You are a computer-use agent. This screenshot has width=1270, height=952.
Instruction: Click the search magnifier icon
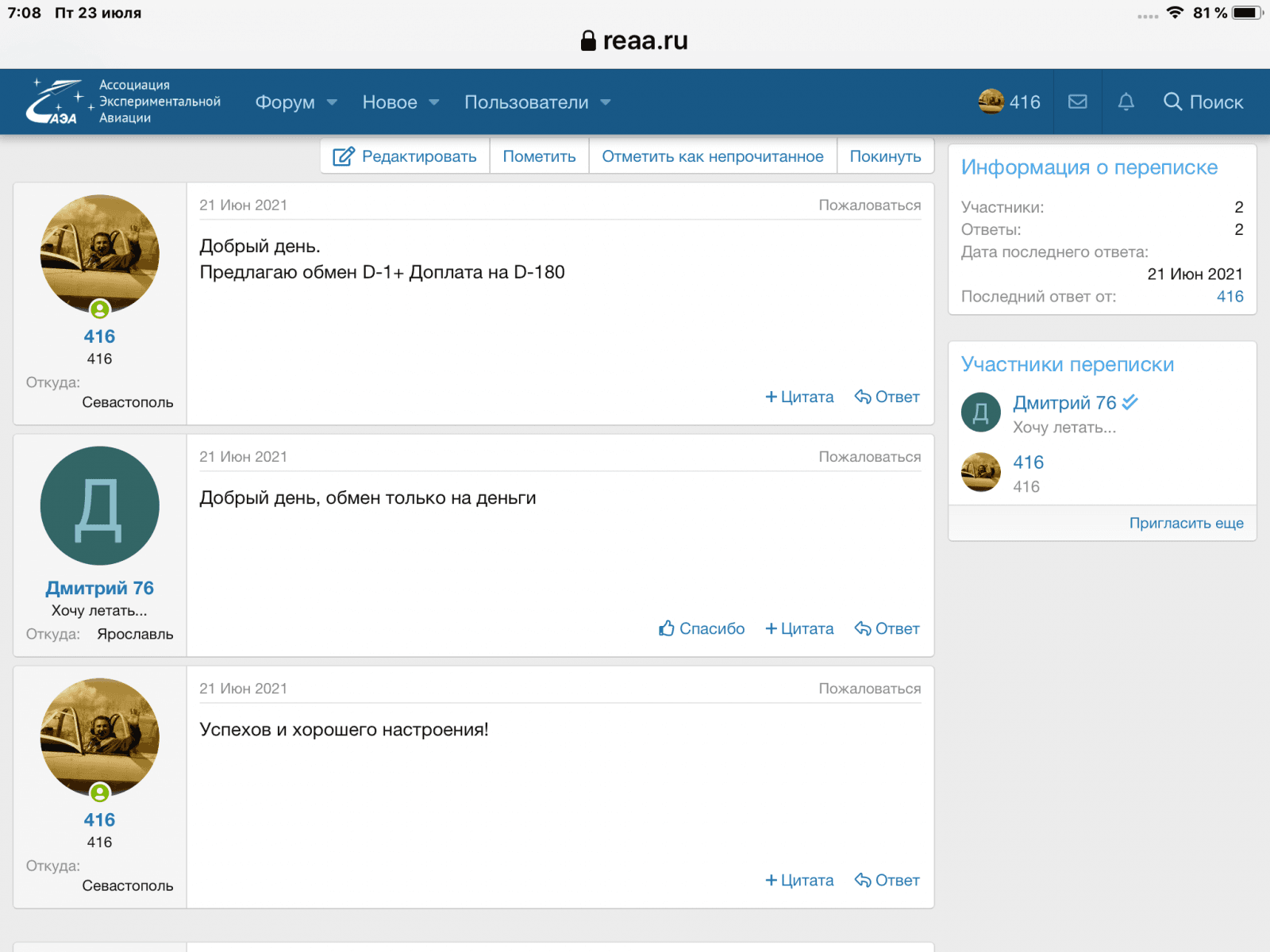pos(1172,102)
